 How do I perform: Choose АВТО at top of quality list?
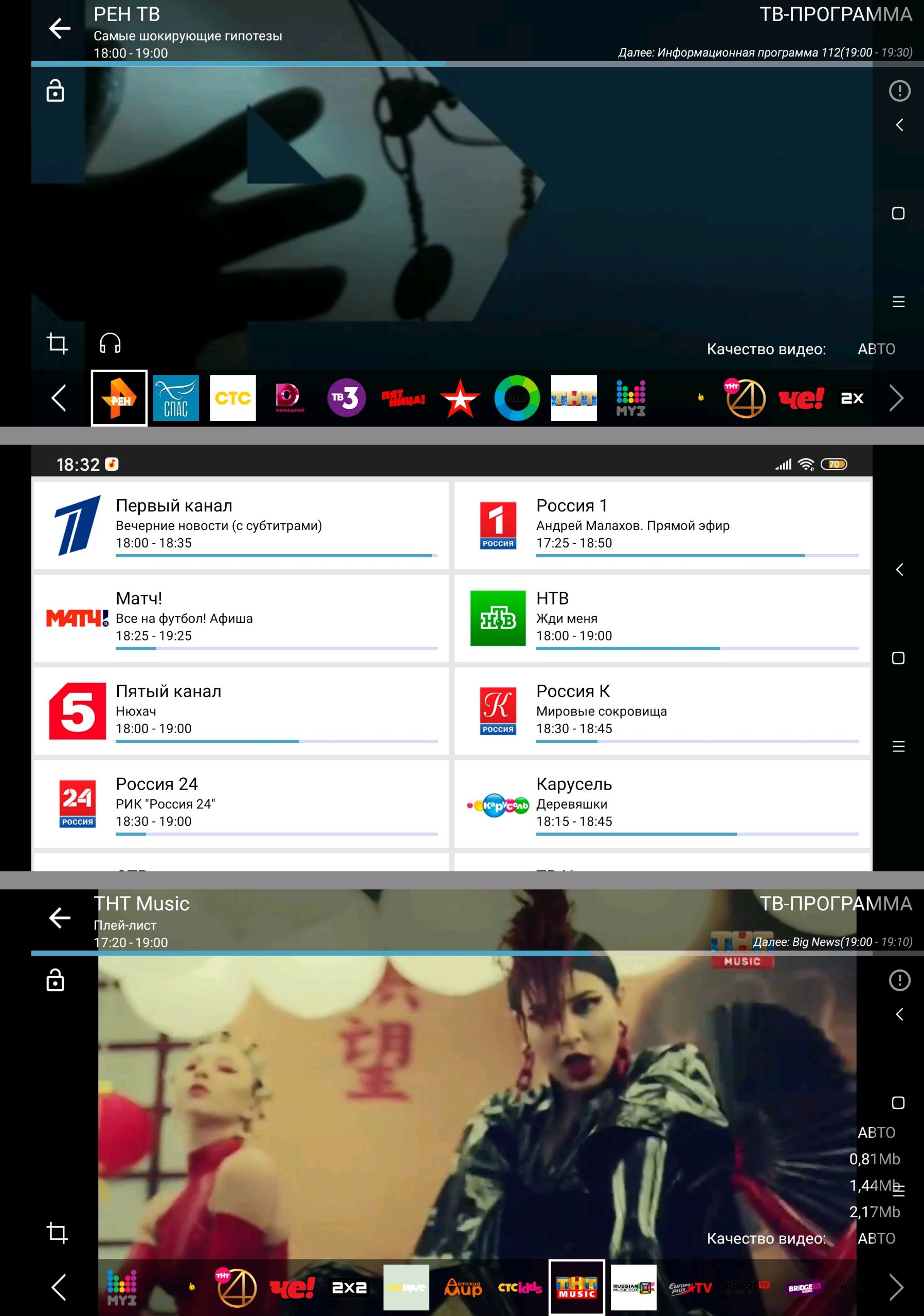876,1132
